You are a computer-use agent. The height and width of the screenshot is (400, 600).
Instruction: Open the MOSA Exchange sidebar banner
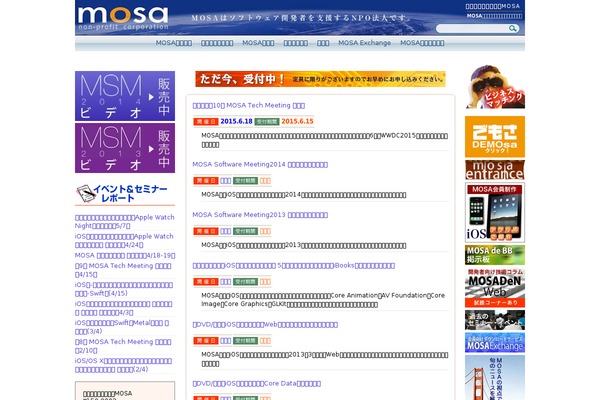tap(495, 343)
